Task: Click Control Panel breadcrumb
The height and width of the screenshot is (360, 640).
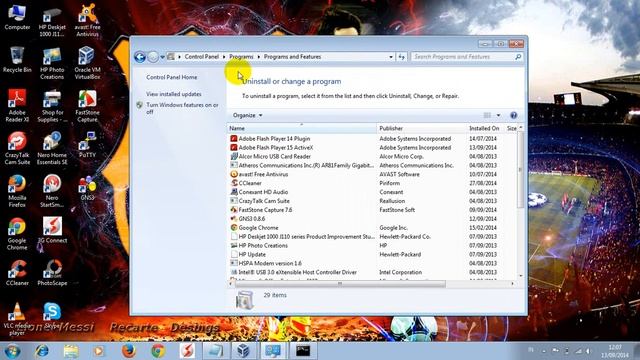Action: tap(202, 57)
